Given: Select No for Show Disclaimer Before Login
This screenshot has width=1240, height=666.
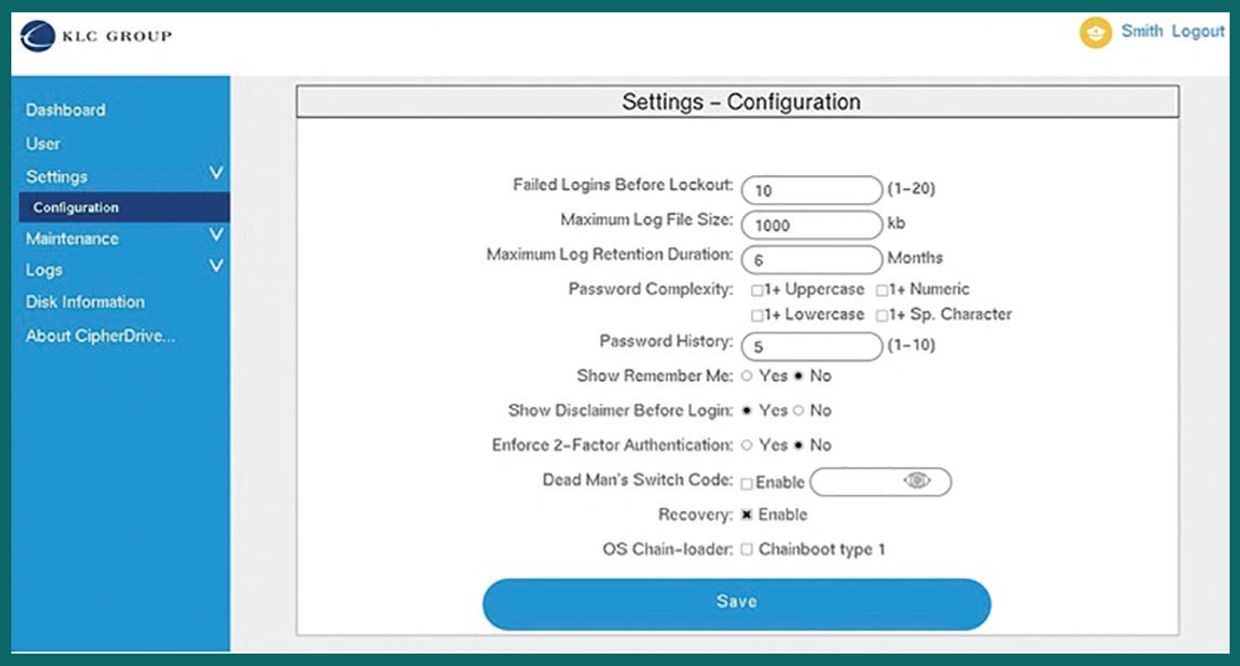Looking at the screenshot, I should (x=799, y=411).
